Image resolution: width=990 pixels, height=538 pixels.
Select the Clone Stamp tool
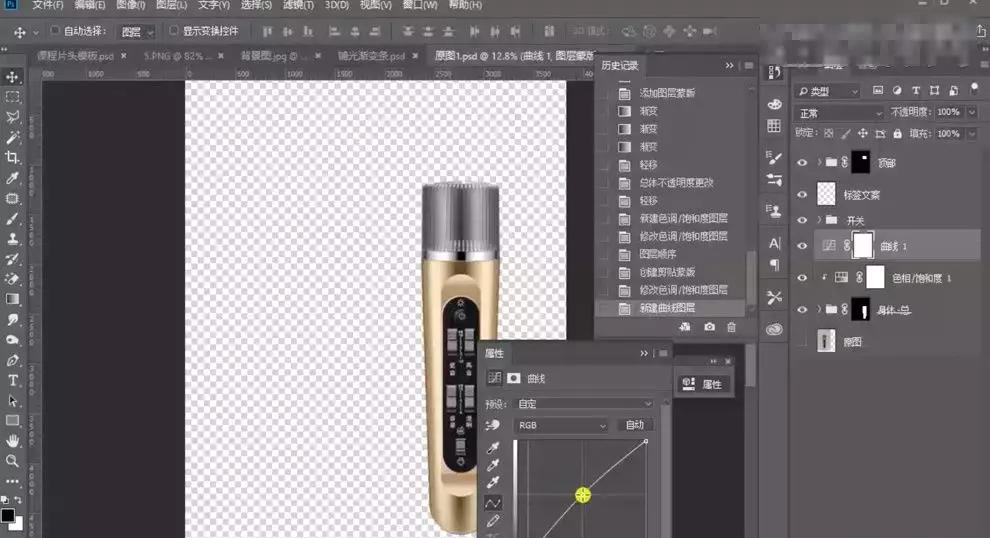[12, 239]
